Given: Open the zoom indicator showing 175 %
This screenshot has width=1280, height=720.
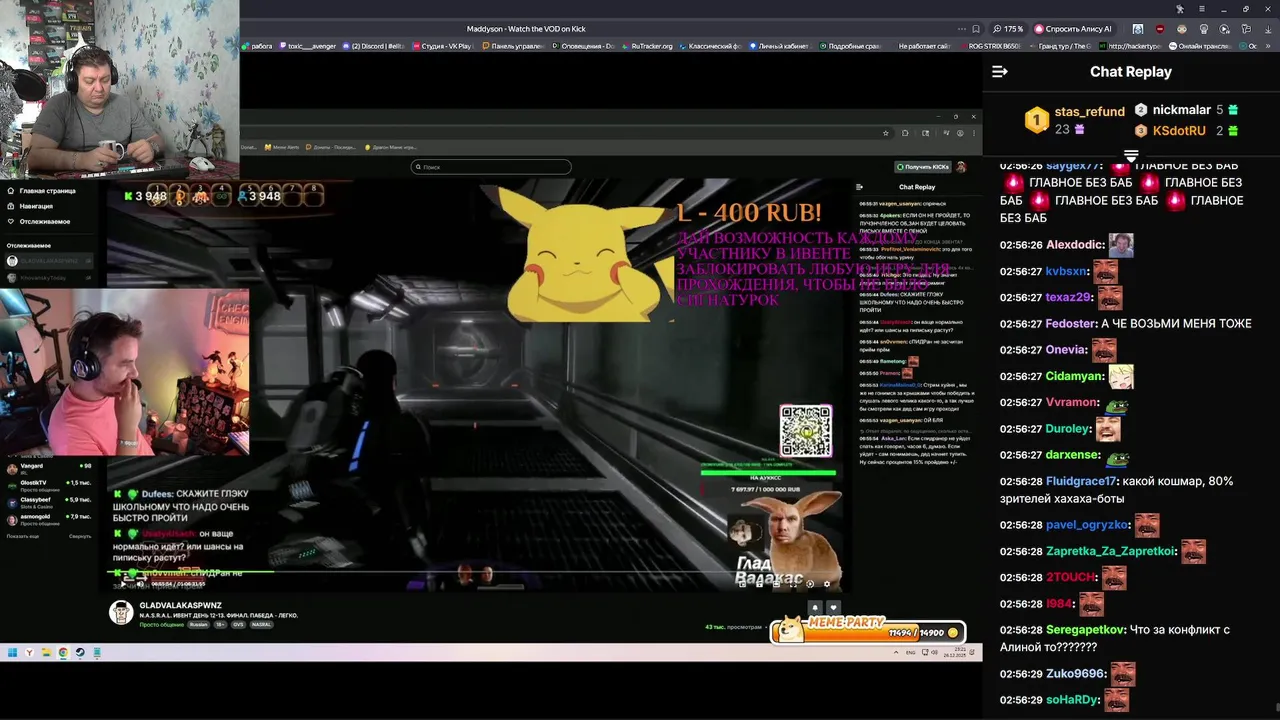Looking at the screenshot, I should point(1007,29).
